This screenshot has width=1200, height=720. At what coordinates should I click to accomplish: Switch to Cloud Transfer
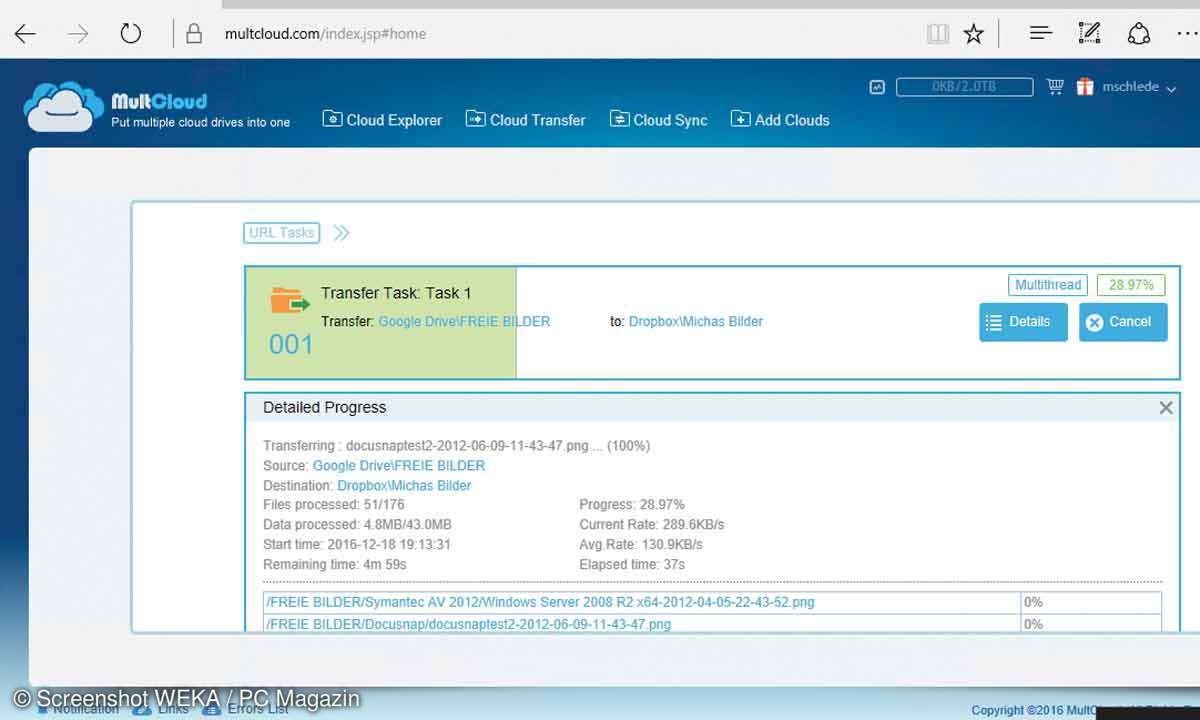tap(526, 120)
